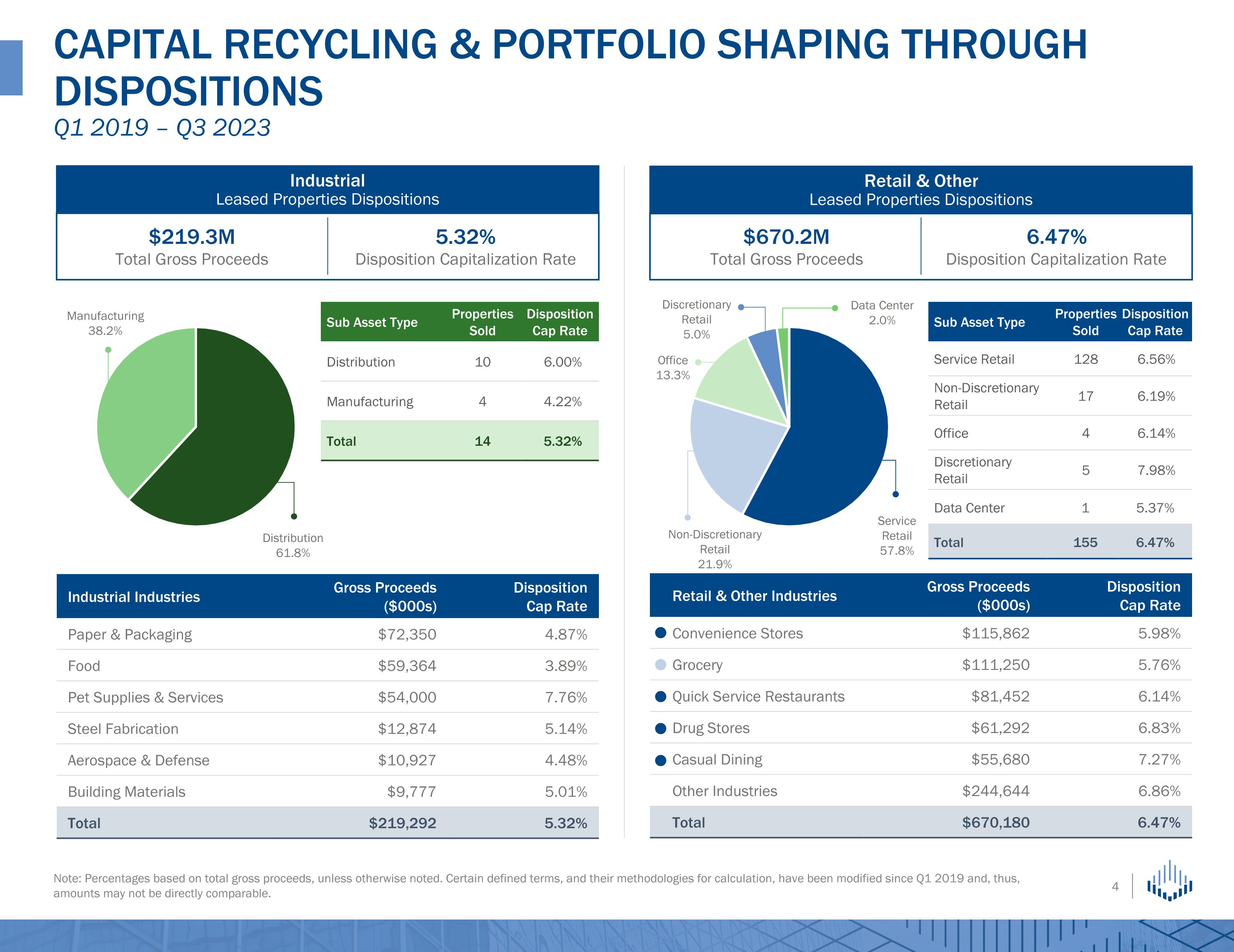Click the Data Center leader-line endpoint dot
Image resolution: width=1234 pixels, height=952 pixels.
(x=835, y=308)
